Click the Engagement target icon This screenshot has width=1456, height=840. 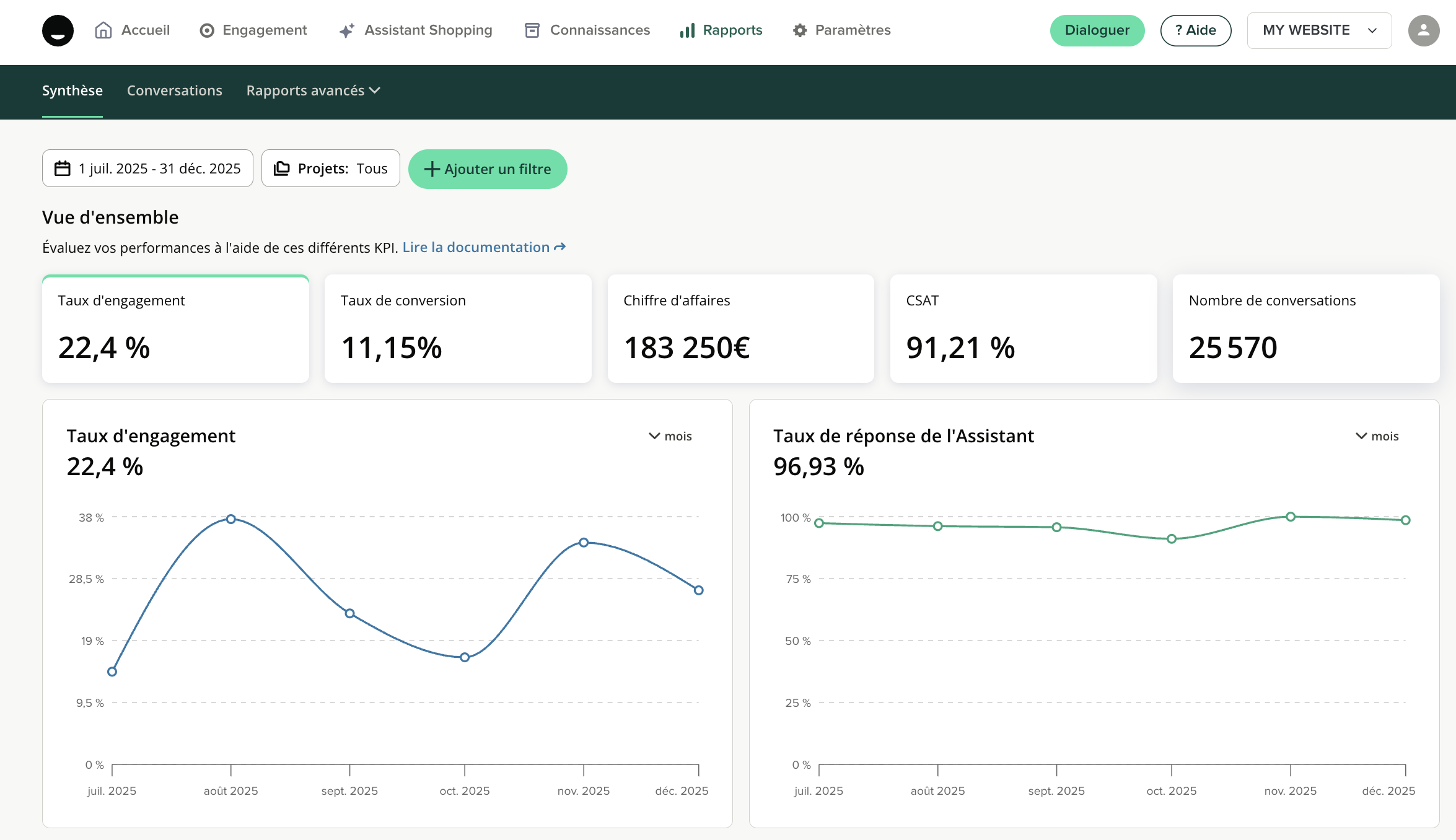[207, 30]
